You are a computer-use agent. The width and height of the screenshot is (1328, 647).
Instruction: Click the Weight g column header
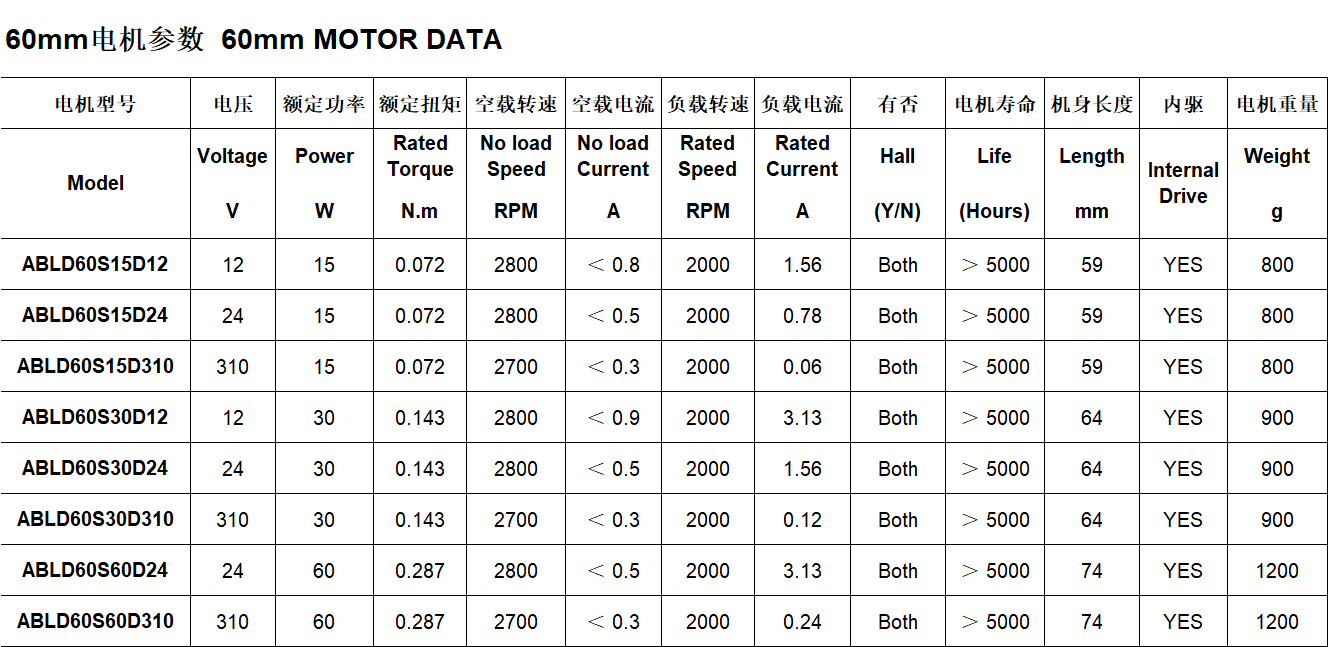pyautogui.click(x=1277, y=183)
